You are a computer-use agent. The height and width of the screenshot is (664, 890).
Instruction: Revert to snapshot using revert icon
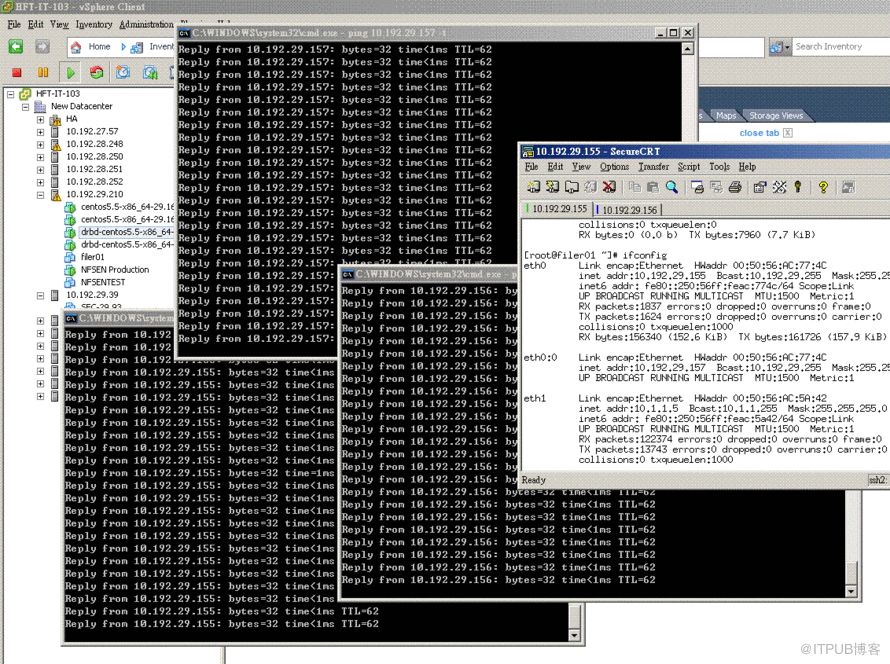(150, 72)
